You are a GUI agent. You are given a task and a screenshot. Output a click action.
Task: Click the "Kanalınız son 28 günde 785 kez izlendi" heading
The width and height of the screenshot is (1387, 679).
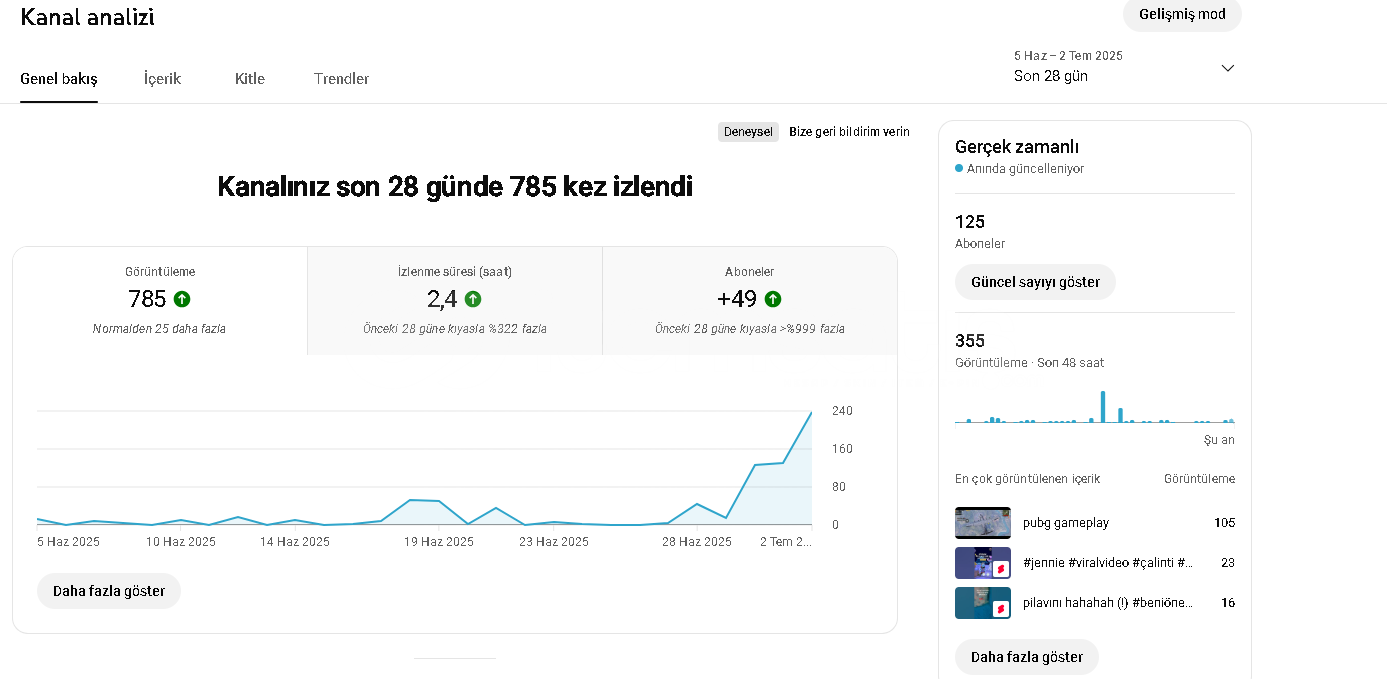455,187
